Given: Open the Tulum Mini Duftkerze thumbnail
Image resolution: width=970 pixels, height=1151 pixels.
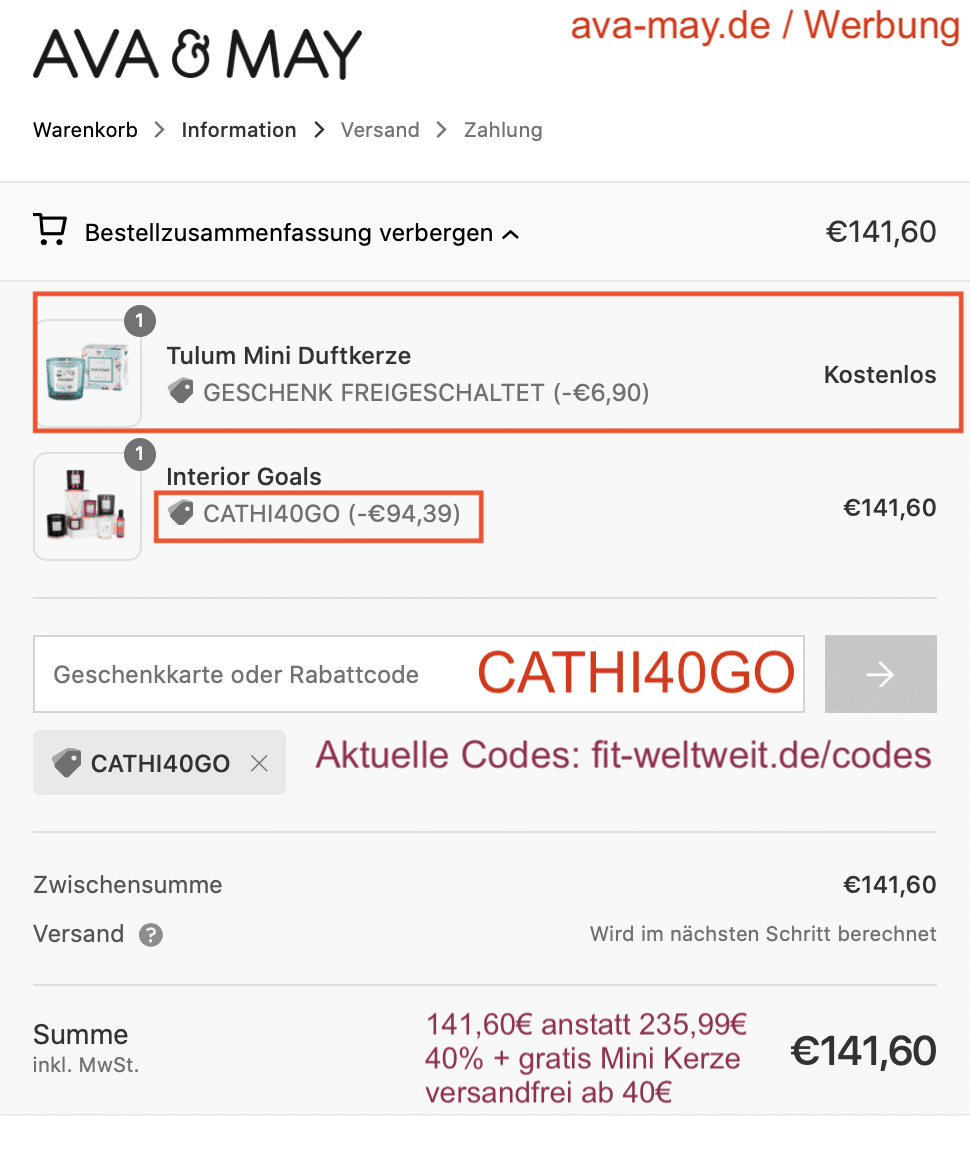Looking at the screenshot, I should coord(87,373).
